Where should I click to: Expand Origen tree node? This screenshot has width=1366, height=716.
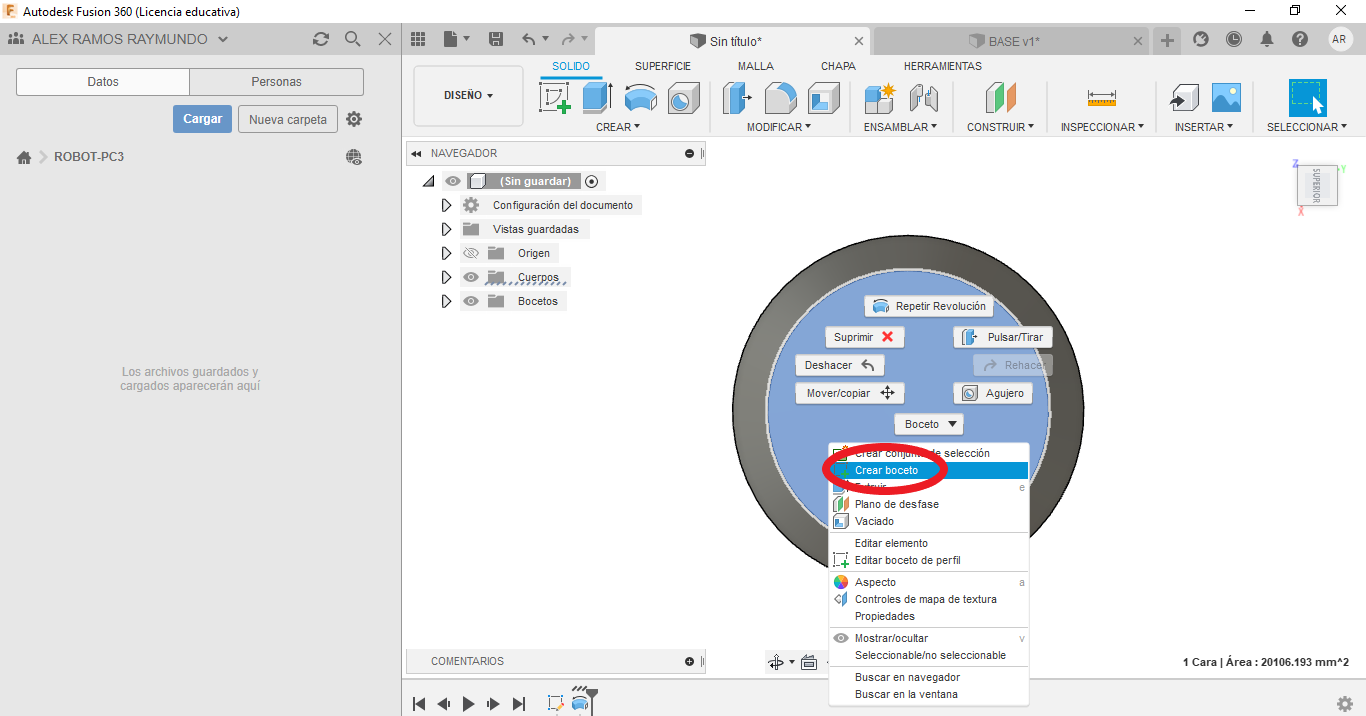446,253
